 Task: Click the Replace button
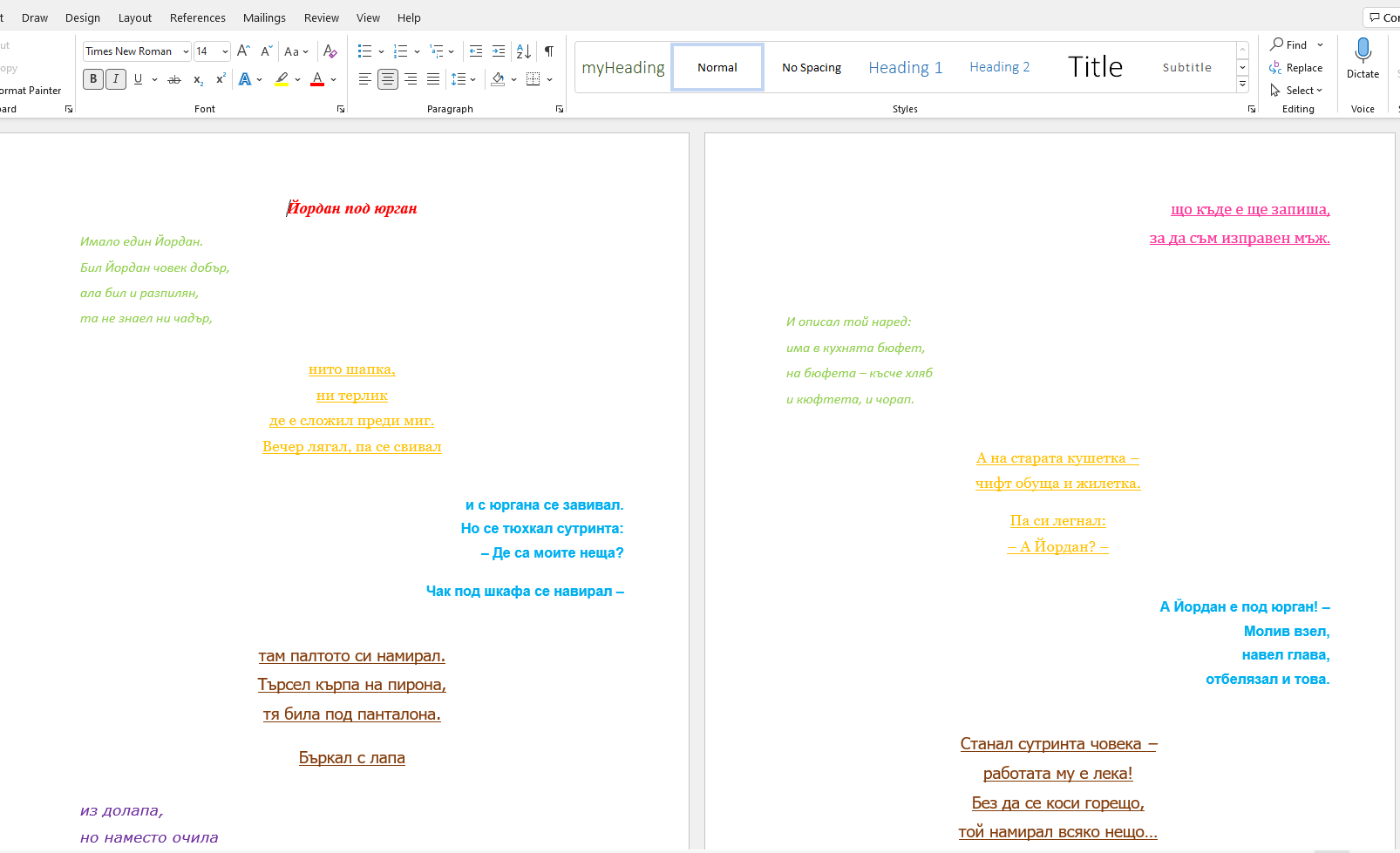click(x=1296, y=68)
